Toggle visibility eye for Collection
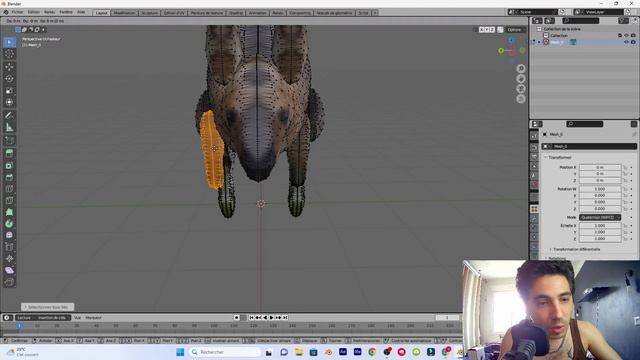 [627, 36]
